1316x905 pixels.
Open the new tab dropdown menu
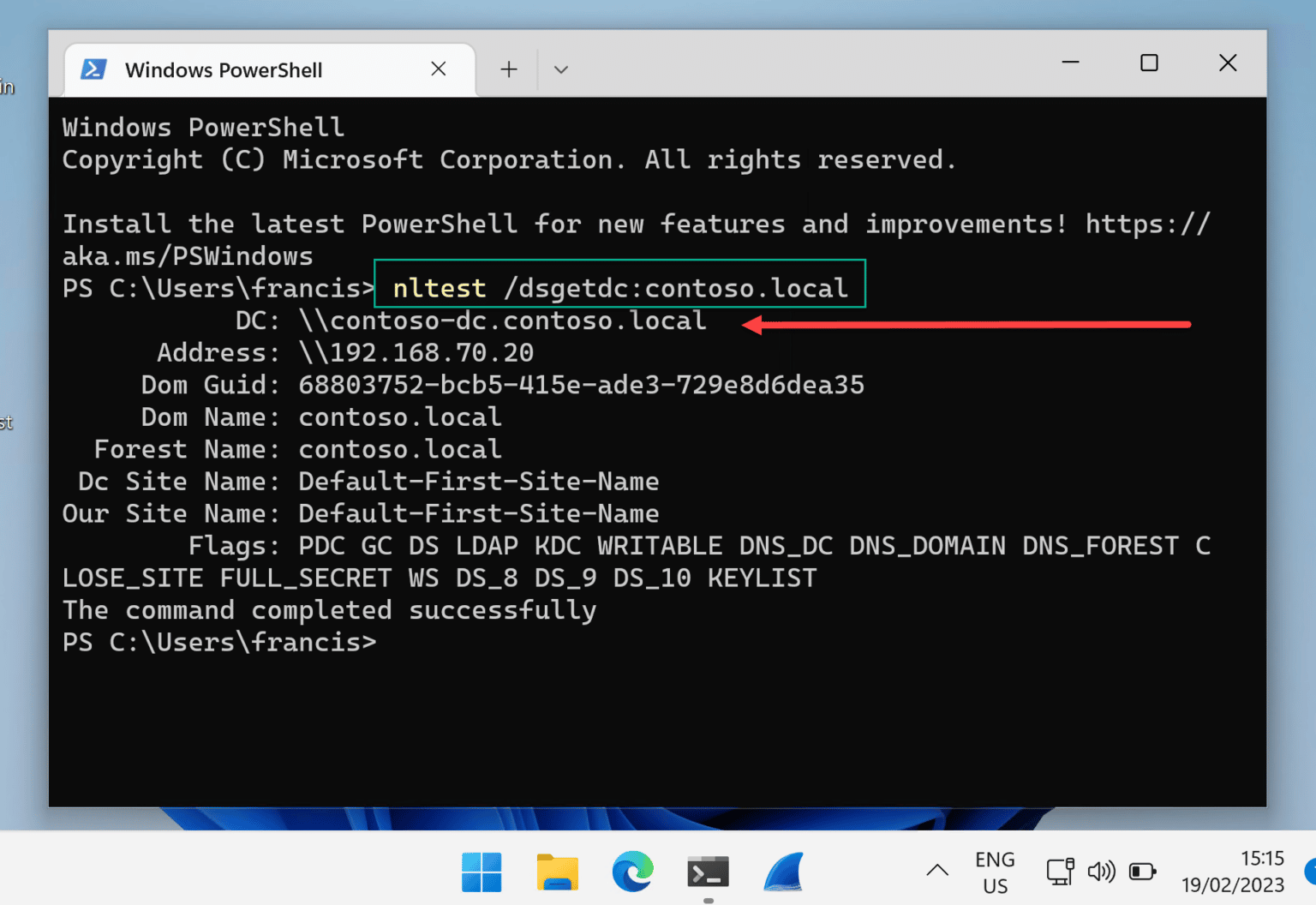[561, 69]
